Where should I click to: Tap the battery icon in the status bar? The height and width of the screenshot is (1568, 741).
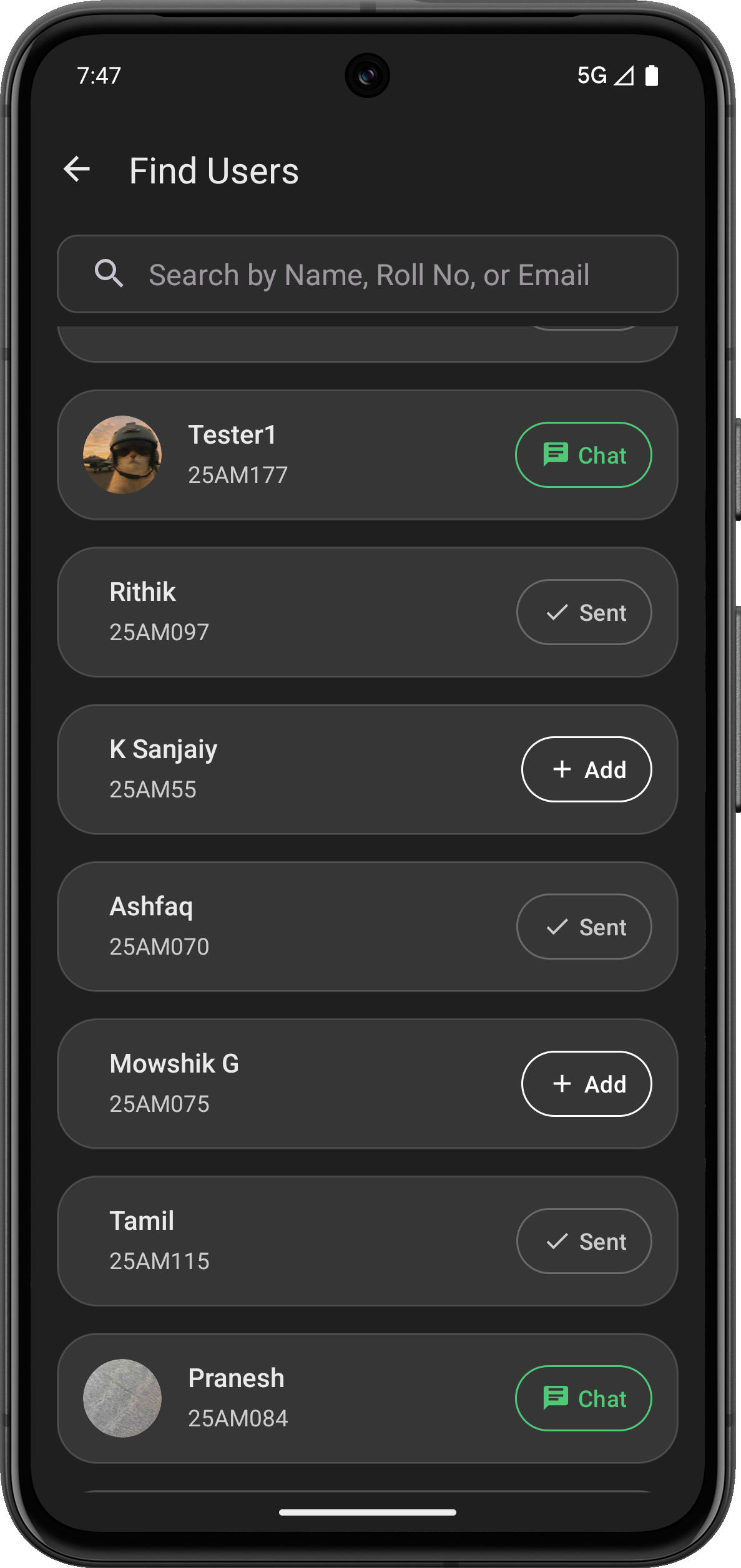coord(652,75)
